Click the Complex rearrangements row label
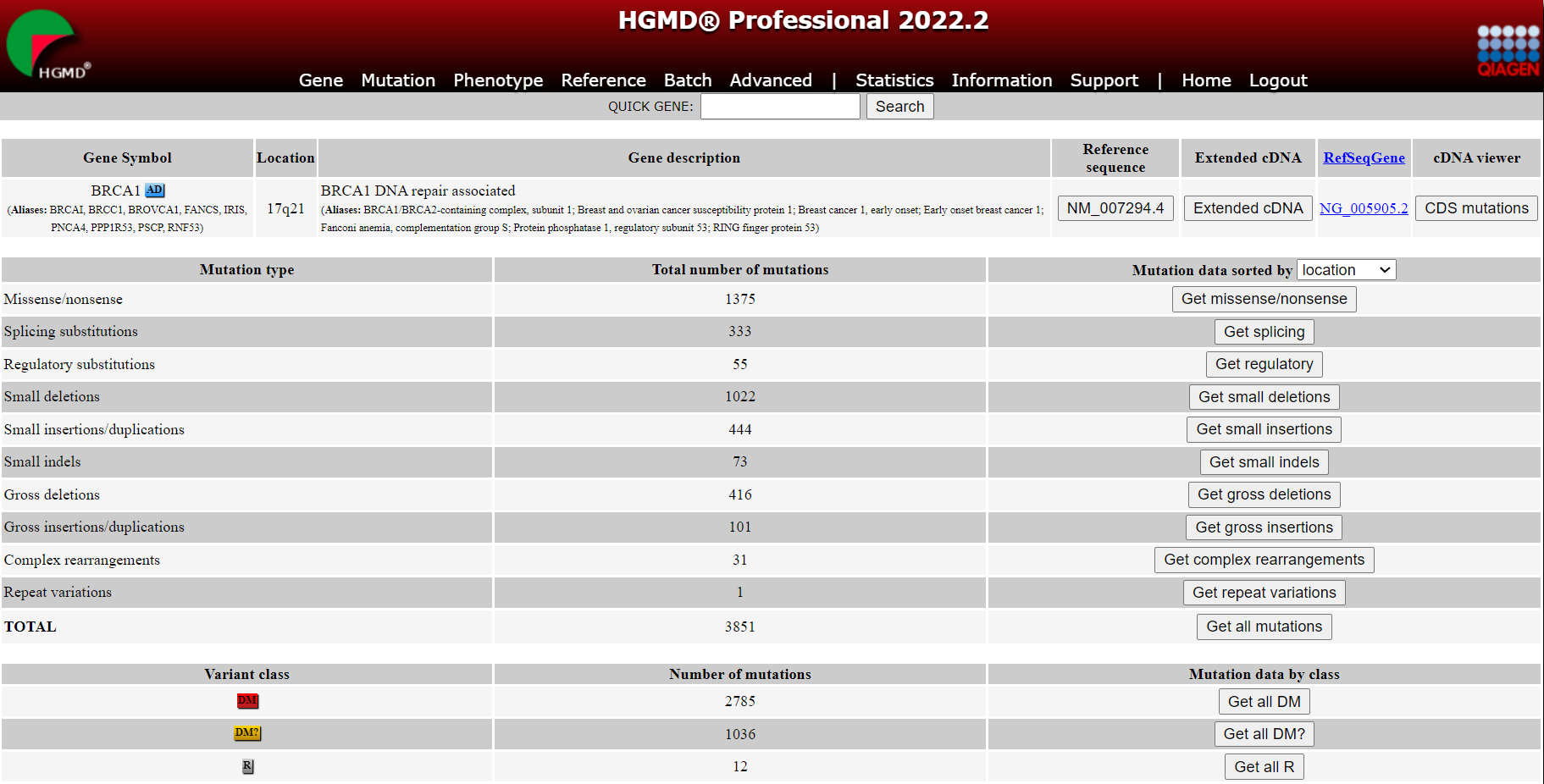 [82, 560]
